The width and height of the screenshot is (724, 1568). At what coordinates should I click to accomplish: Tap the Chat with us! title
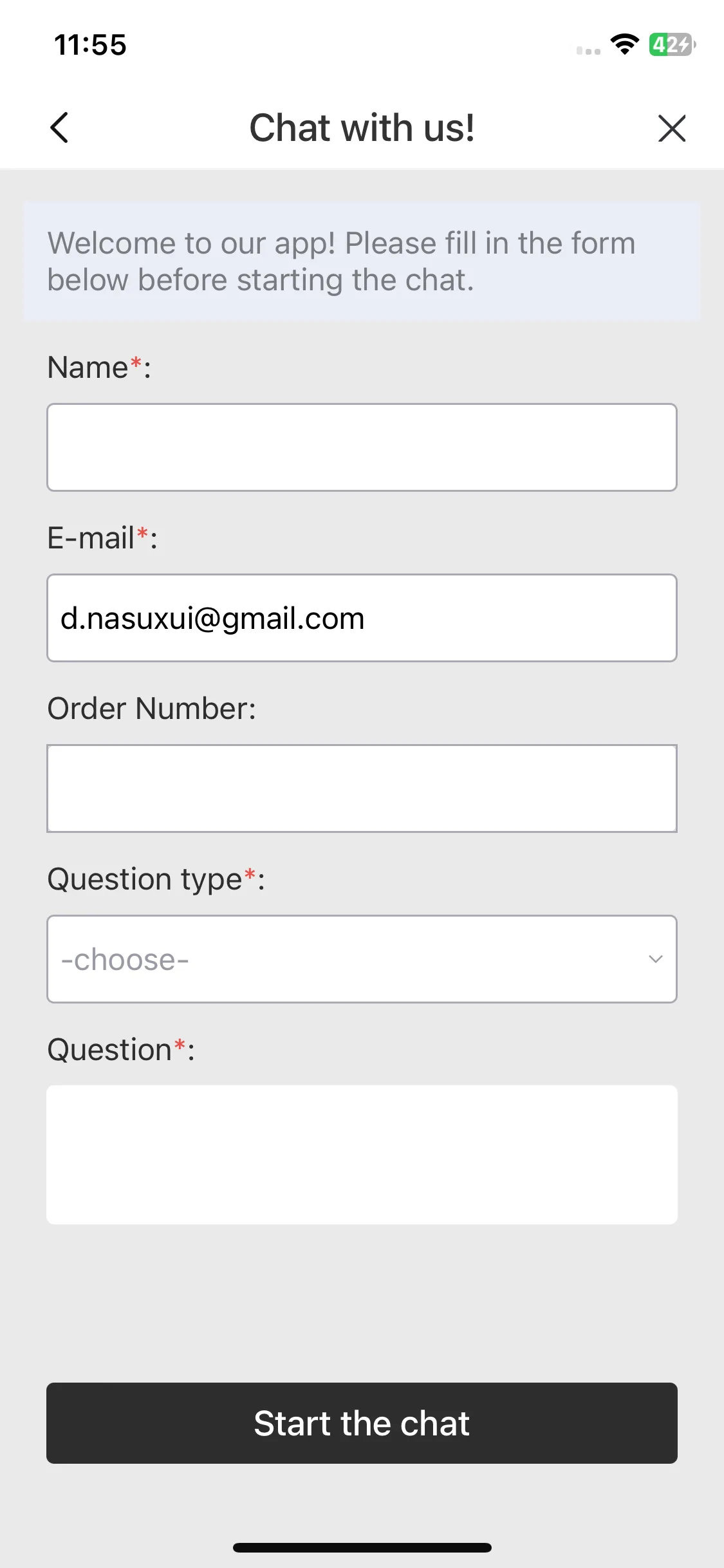pos(362,127)
